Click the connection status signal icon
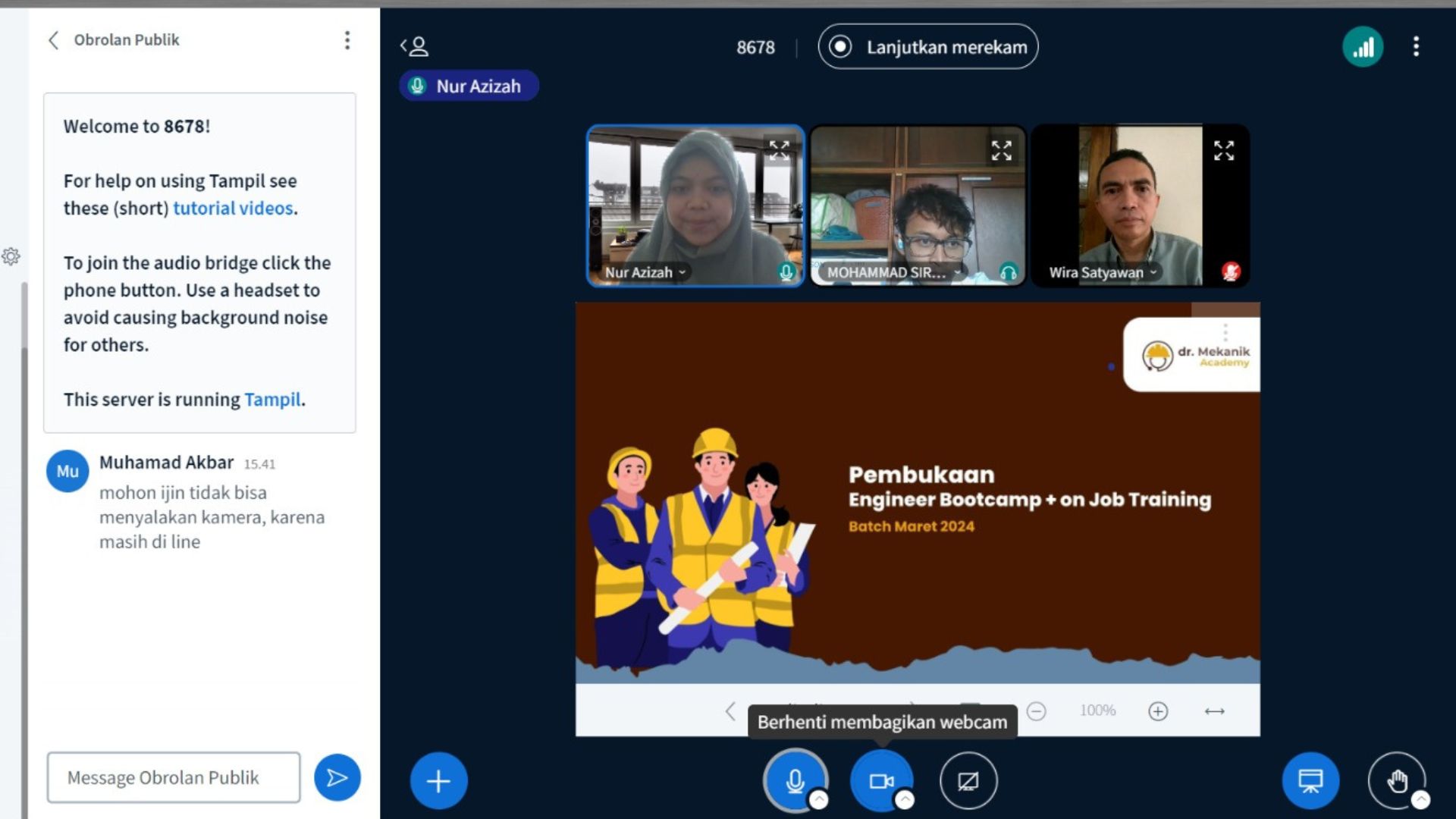This screenshot has width=1456, height=819. (x=1362, y=47)
